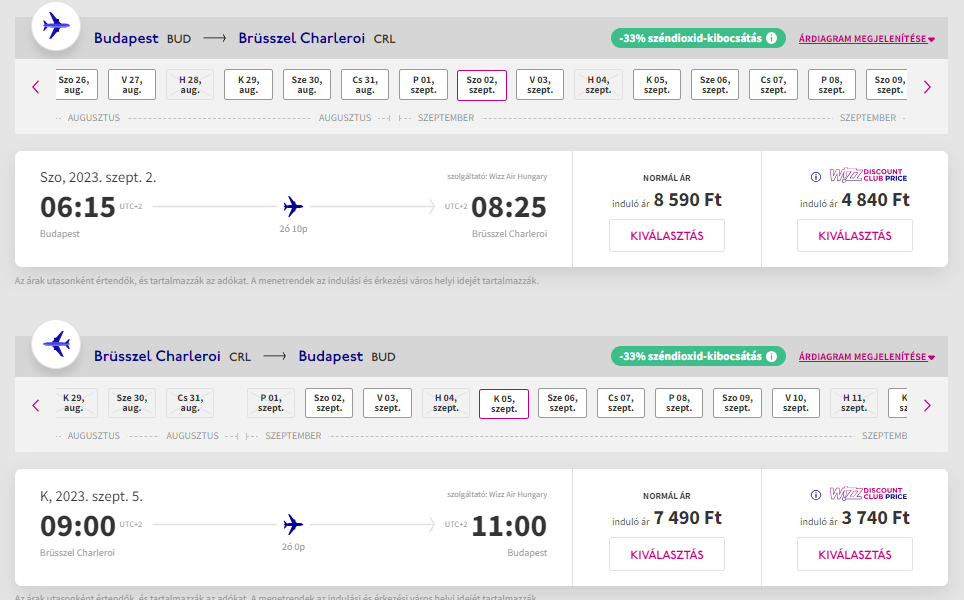Click info icon on return carbon-emission badge
Image resolution: width=964 pixels, height=600 pixels.
(x=771, y=356)
